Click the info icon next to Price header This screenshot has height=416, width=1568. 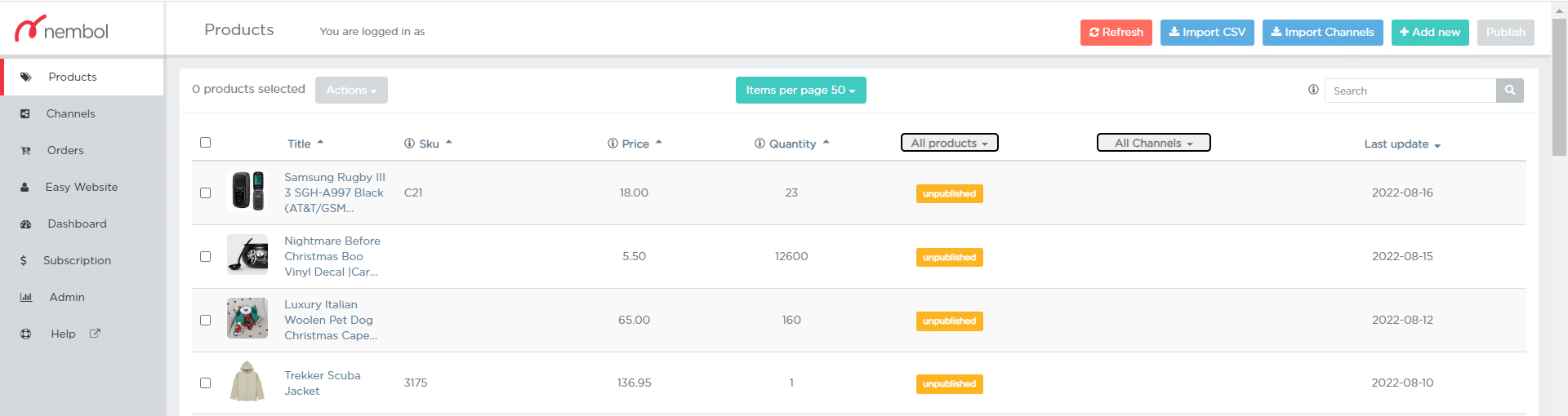[x=612, y=144]
